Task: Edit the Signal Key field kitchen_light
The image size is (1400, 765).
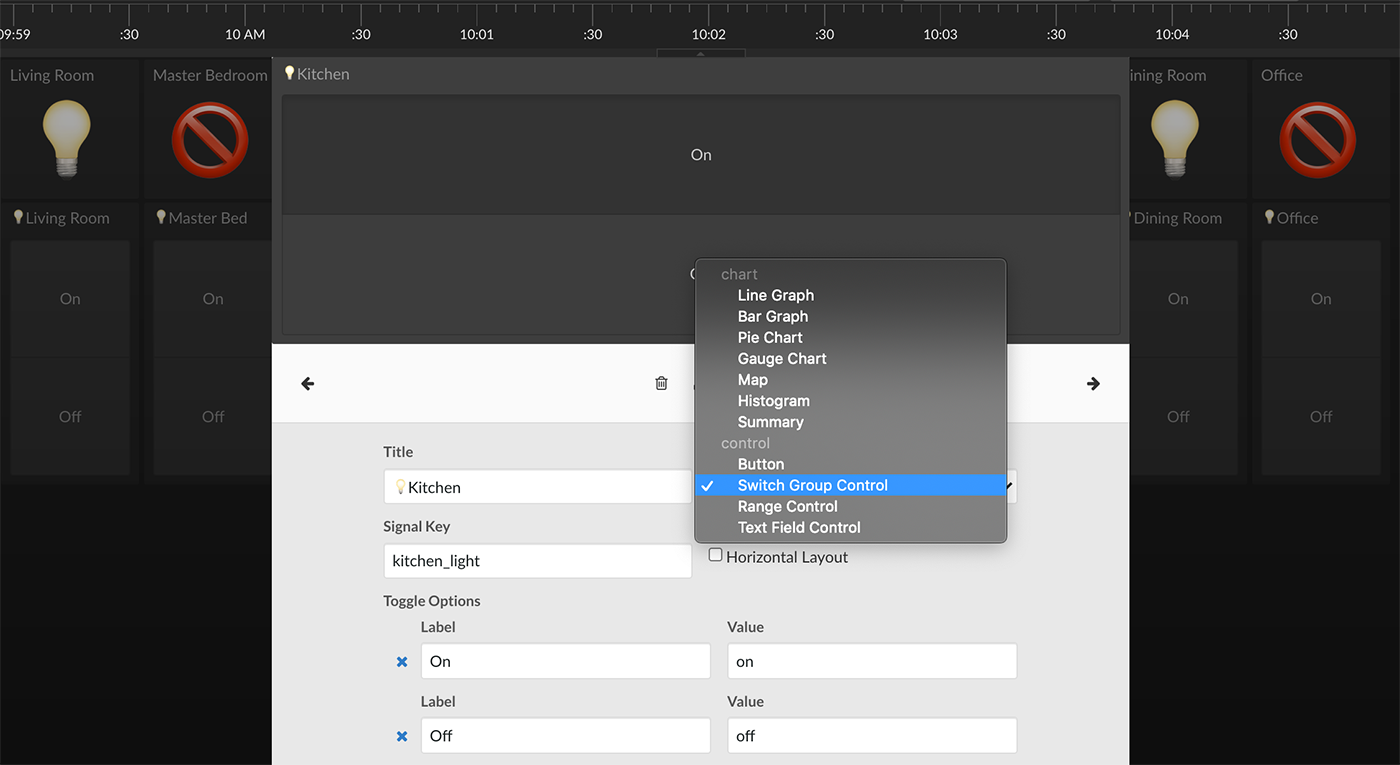Action: click(537, 561)
